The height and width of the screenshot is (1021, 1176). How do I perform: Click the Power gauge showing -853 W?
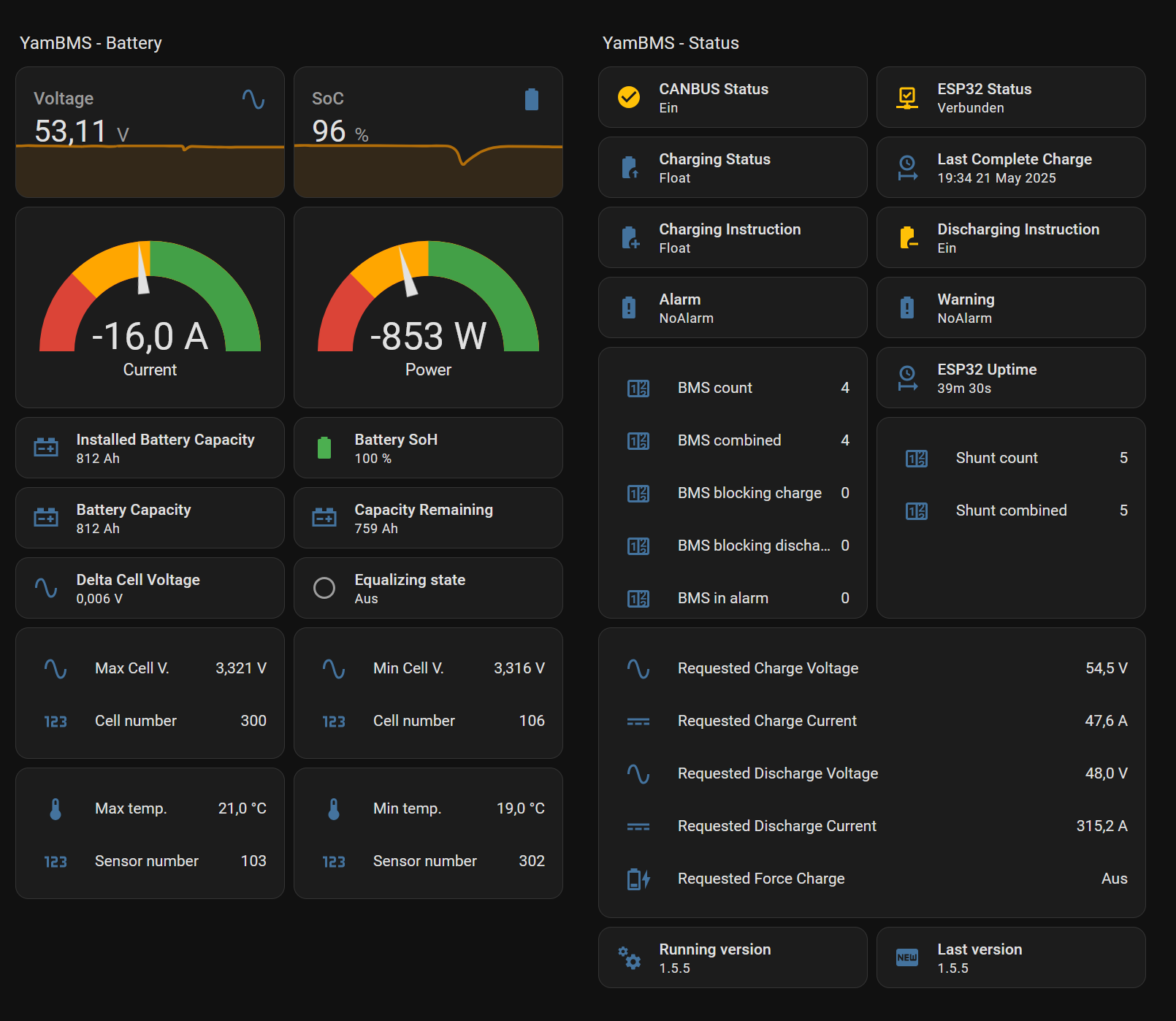point(428,307)
